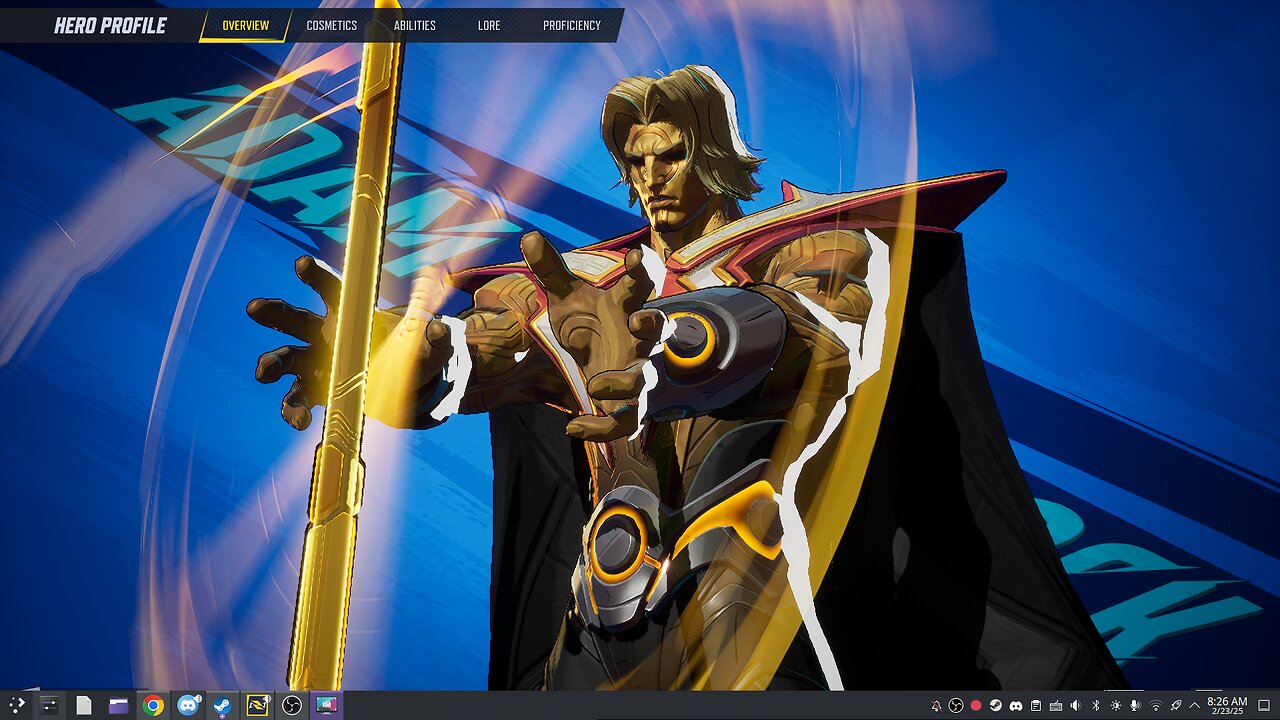Click the rocket tray icon
This screenshot has height=720, width=1280.
tap(1176, 706)
